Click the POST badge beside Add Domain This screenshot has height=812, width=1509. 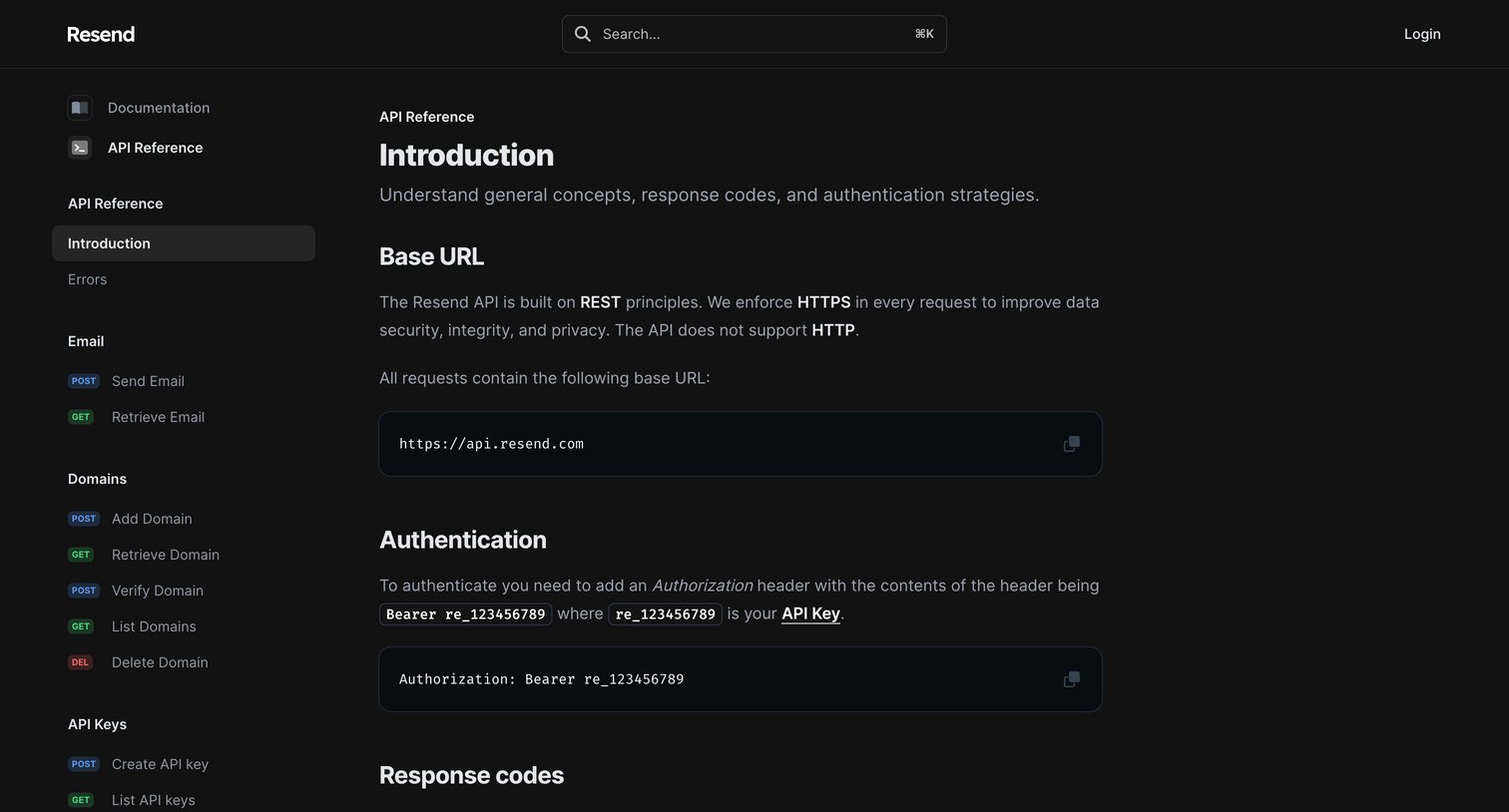tap(84, 519)
